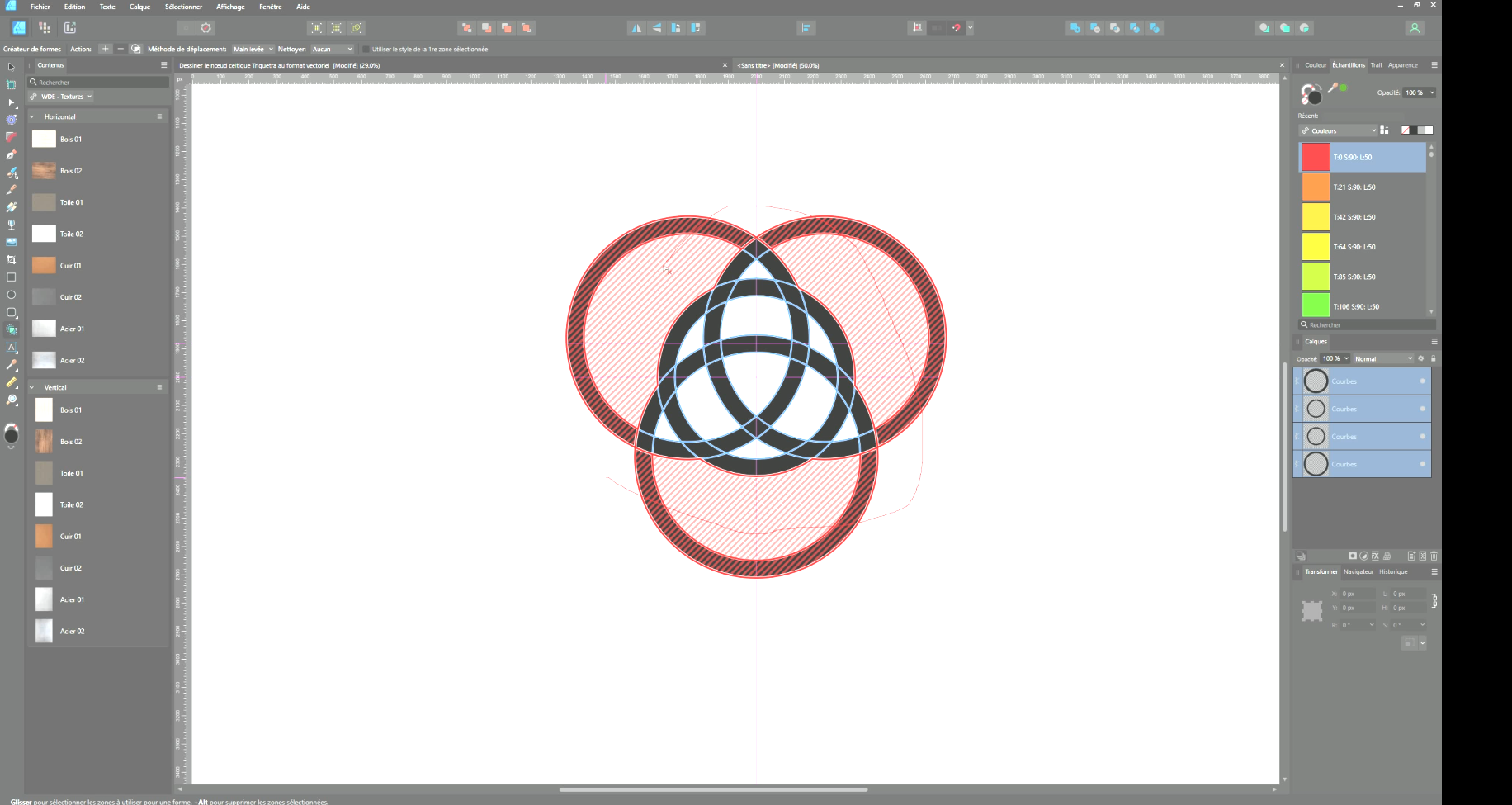
Task: Collapse the Horizontal textures category
Action: point(32,117)
